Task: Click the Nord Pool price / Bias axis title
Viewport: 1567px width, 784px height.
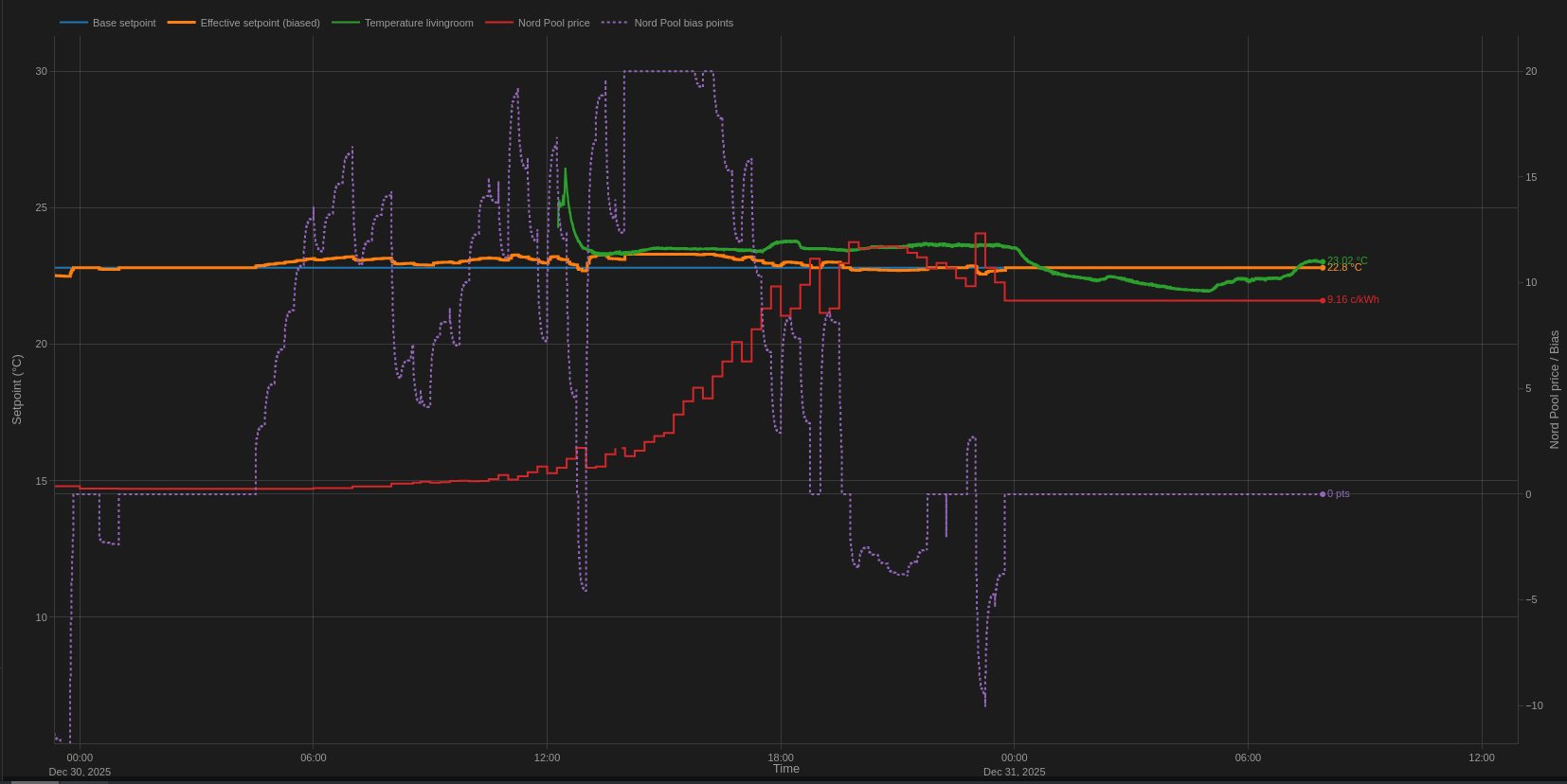Action: click(x=1554, y=389)
